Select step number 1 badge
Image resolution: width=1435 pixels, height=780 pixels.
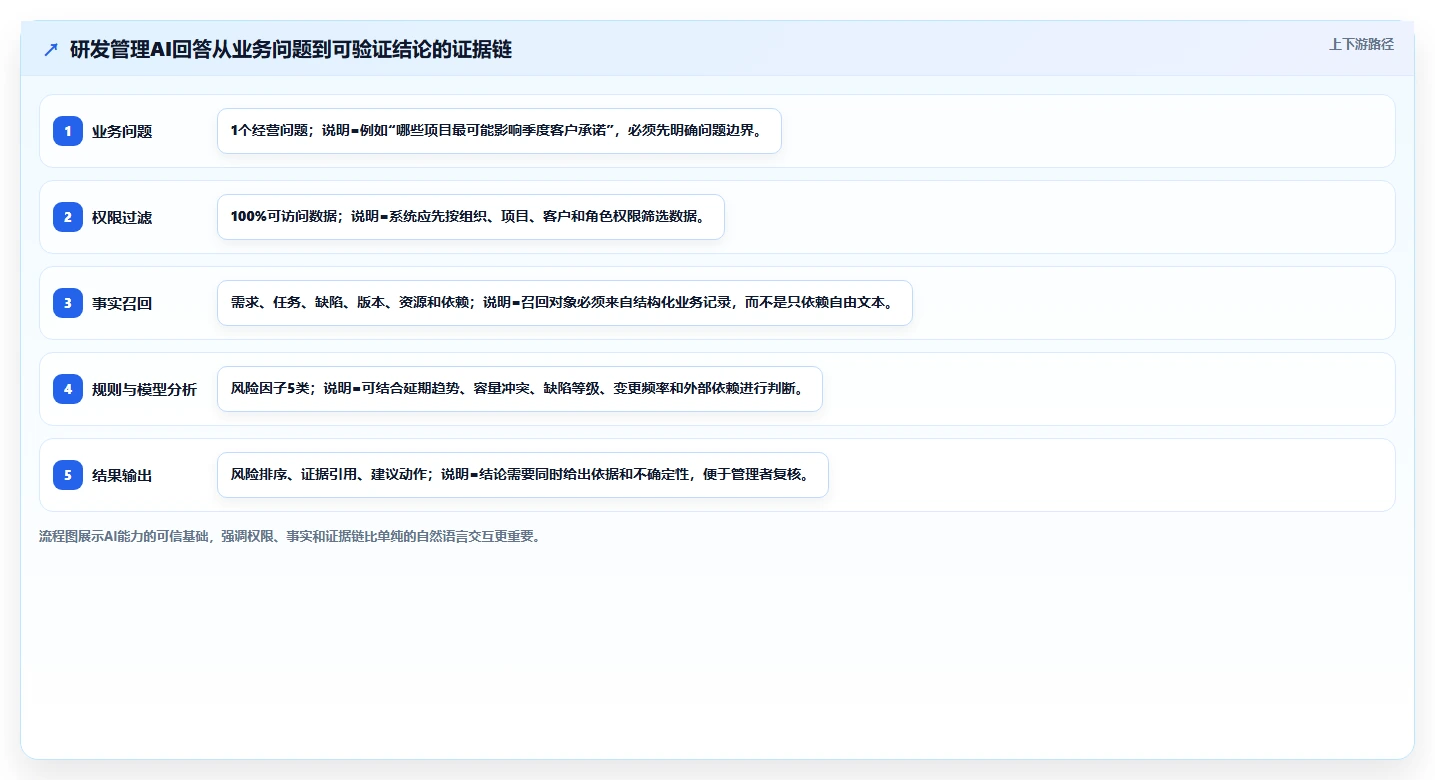tap(68, 131)
